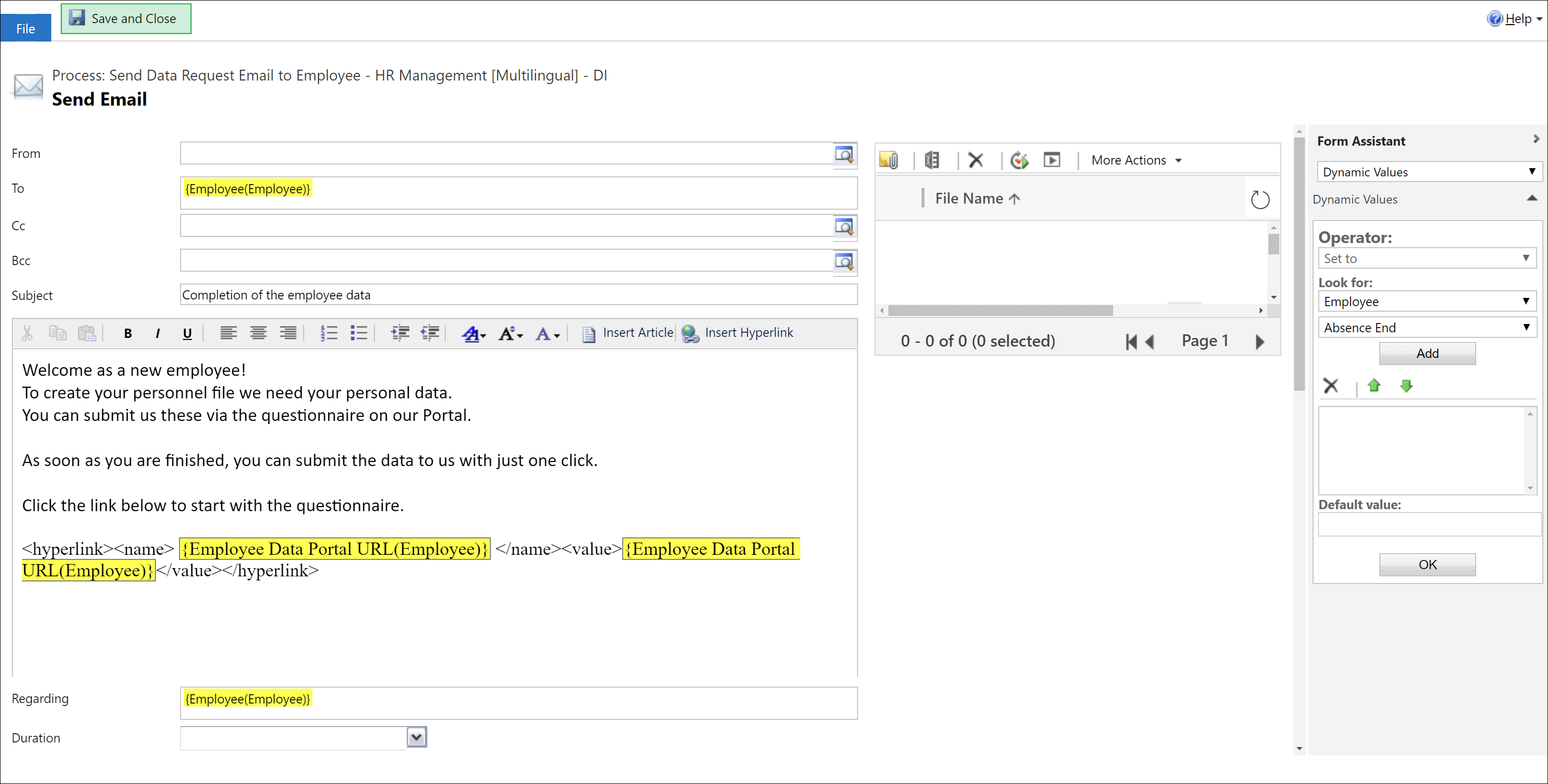Open the Help menu
Image resolution: width=1548 pixels, height=784 pixels.
click(1515, 18)
